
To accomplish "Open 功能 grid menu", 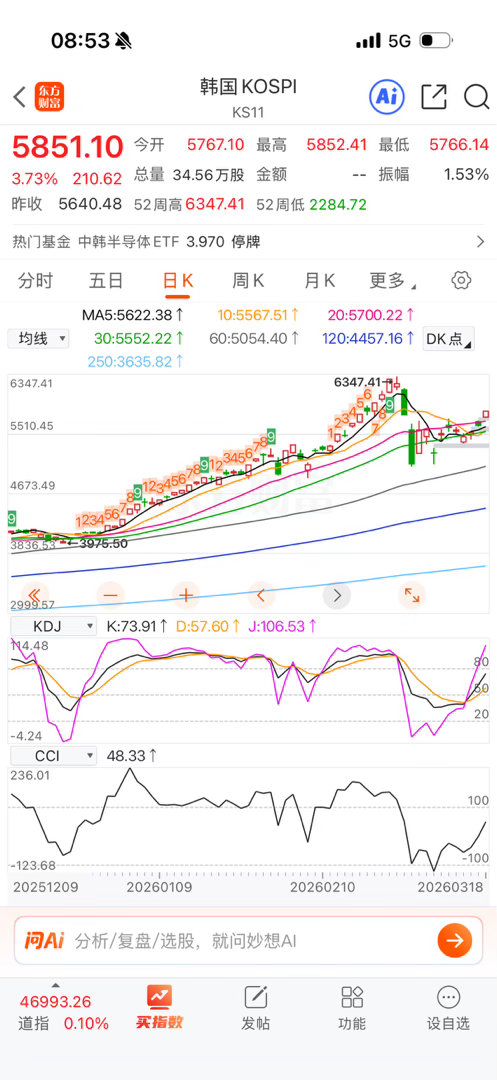I will [x=352, y=1008].
